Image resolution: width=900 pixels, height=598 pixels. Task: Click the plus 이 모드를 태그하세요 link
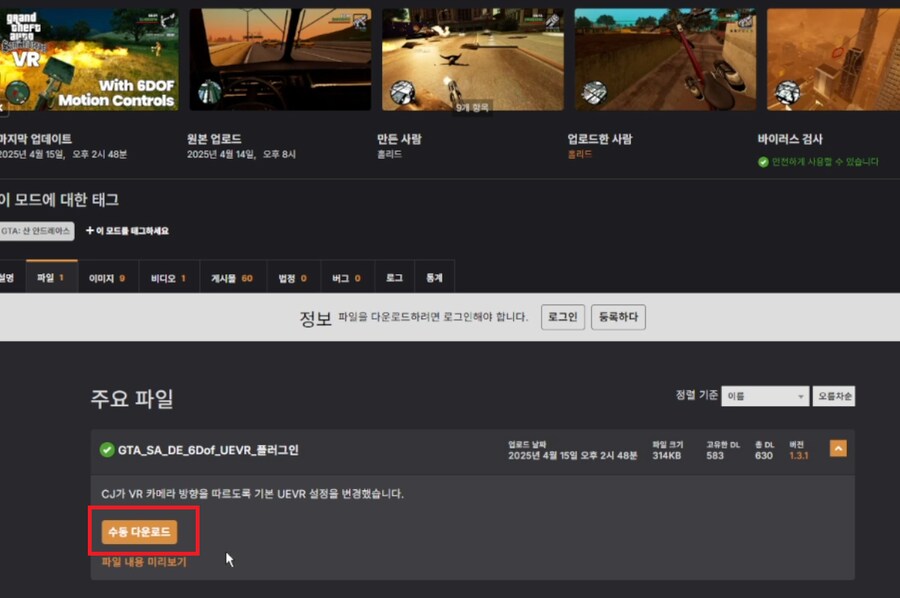[127, 231]
